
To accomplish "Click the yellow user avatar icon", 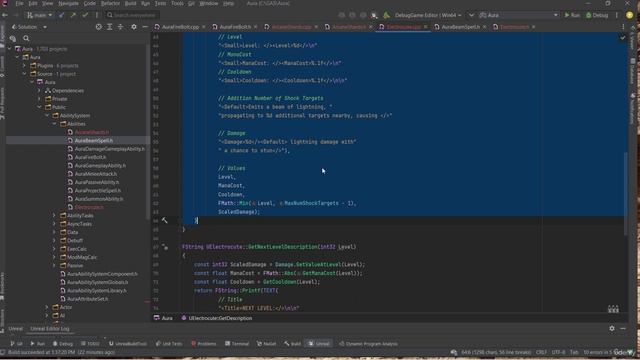I will [630, 15].
